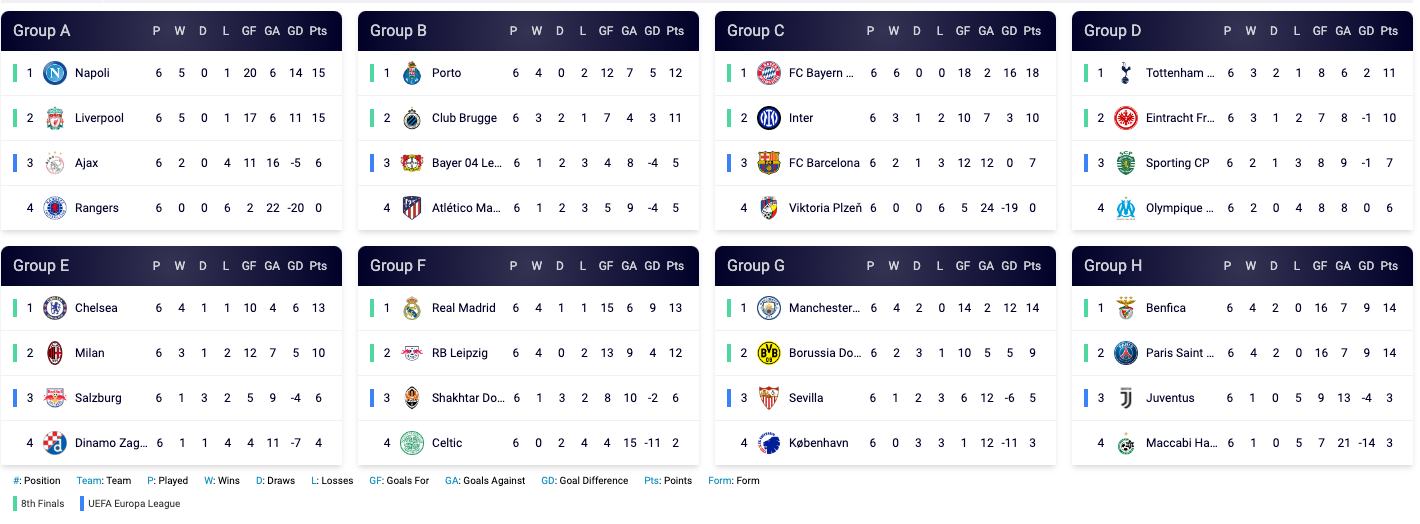Select the Group F header
Viewport: 1420px width, 524px height.
[398, 266]
